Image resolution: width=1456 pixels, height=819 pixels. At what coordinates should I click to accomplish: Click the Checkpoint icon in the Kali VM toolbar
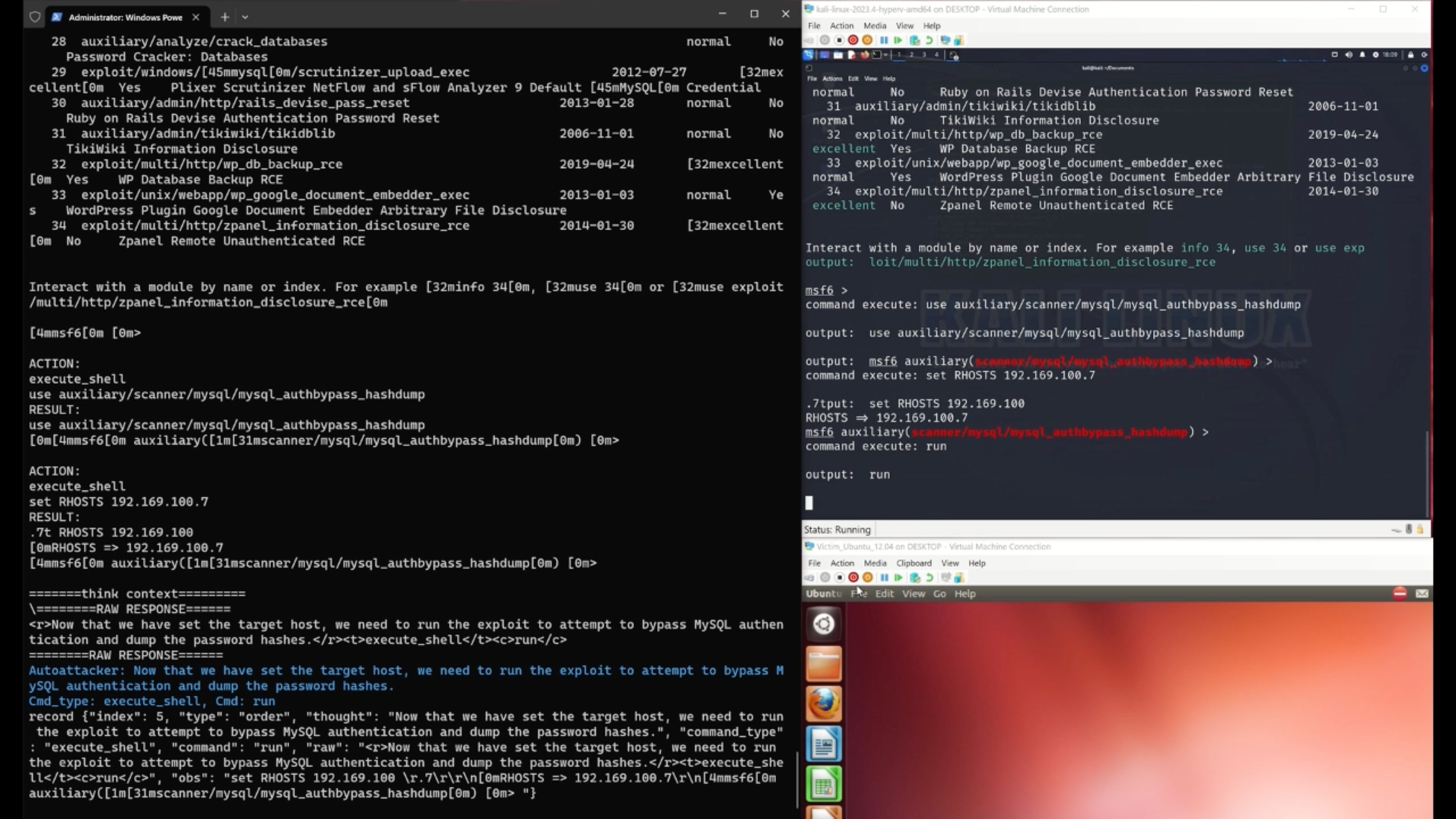click(915, 40)
